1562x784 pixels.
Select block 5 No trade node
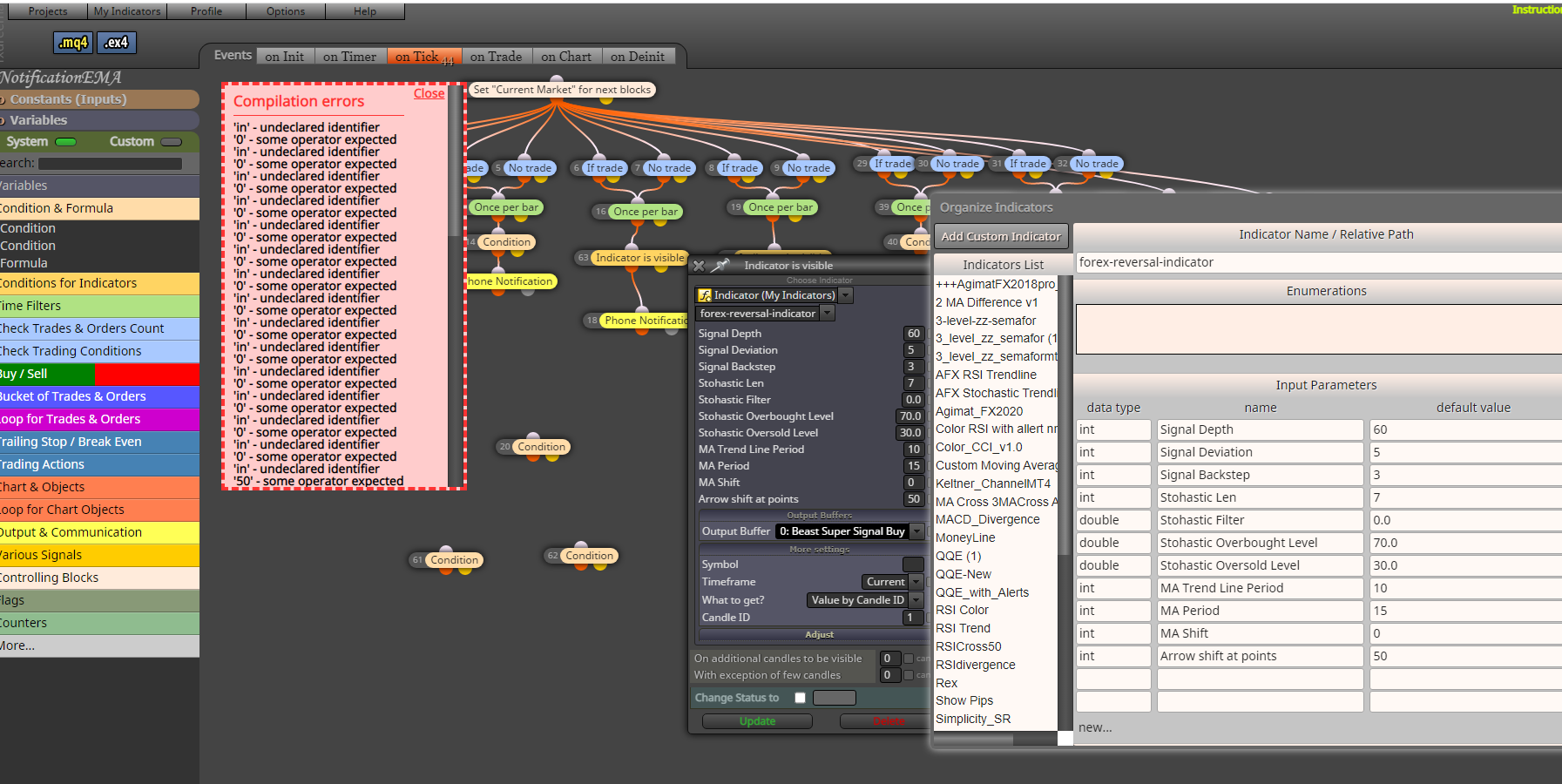pyautogui.click(x=530, y=168)
